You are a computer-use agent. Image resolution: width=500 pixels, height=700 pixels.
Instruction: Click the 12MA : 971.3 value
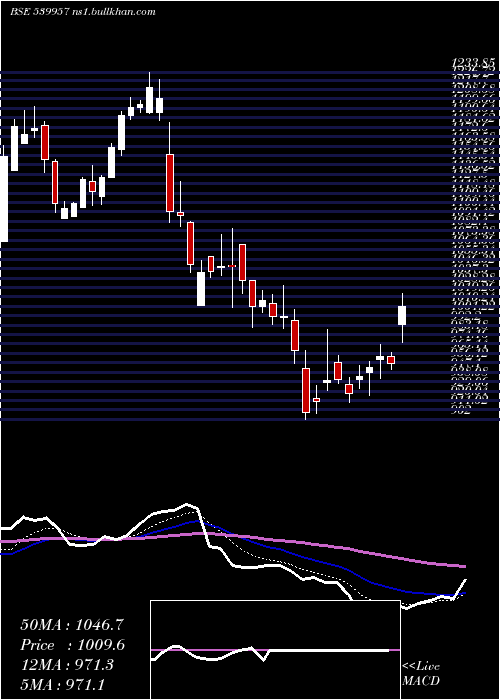click(67, 665)
